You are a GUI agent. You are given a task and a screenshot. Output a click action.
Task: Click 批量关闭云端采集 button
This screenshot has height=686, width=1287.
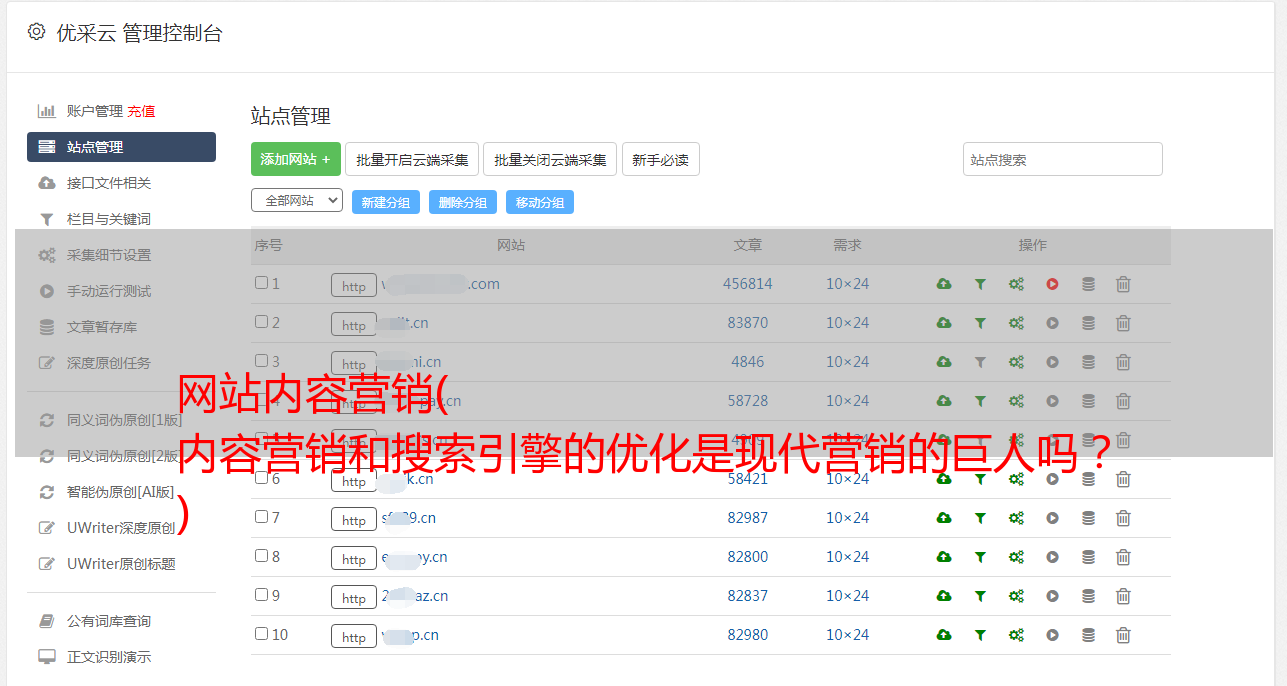point(550,159)
